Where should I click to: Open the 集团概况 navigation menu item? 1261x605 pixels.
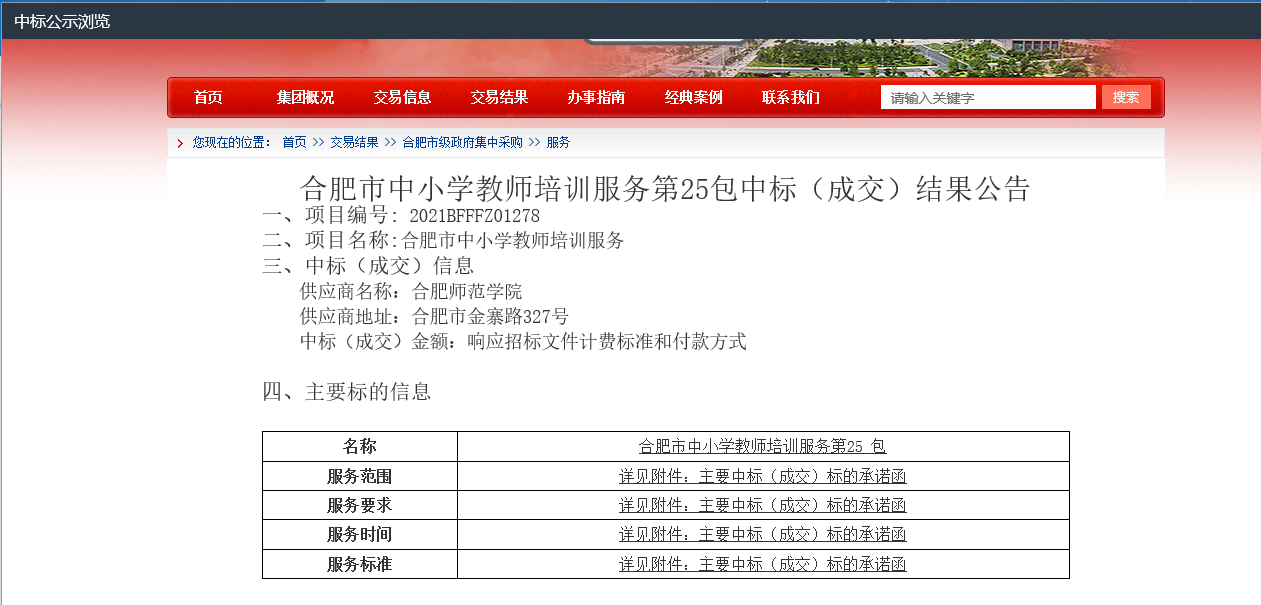305,98
